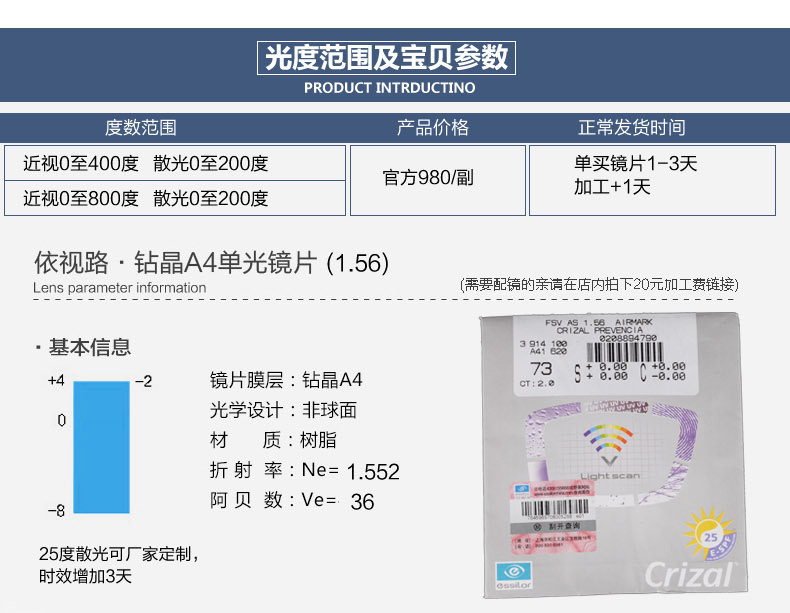Click the CRIZAL PREVENCIA label text
The width and height of the screenshot is (790, 613).
click(600, 330)
